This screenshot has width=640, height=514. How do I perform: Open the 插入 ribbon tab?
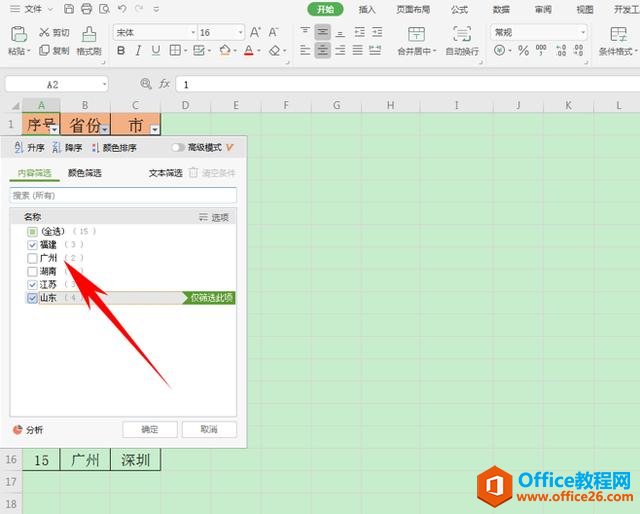(367, 9)
